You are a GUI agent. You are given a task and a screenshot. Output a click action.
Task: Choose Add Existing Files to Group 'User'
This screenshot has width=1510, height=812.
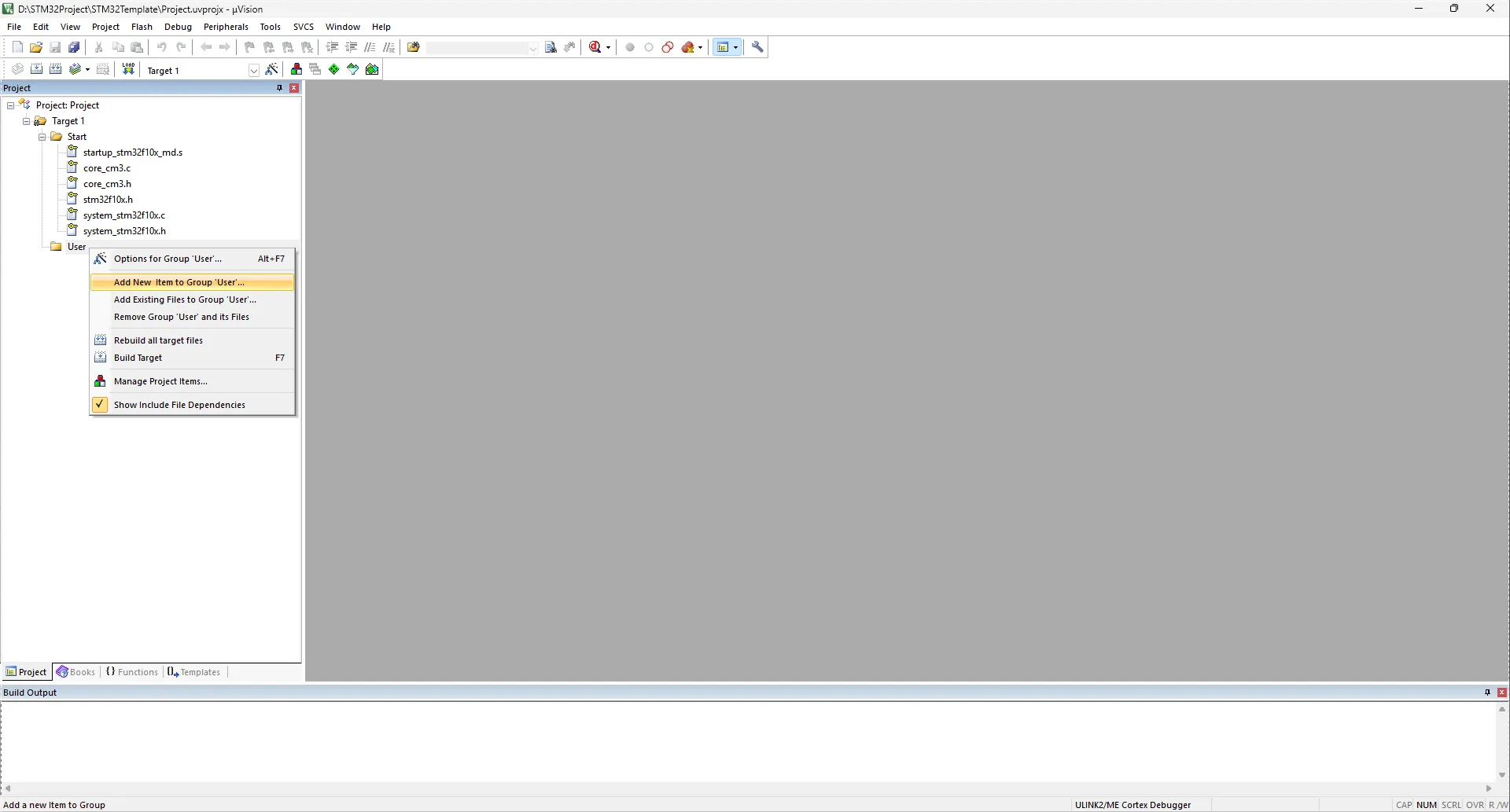(x=193, y=299)
